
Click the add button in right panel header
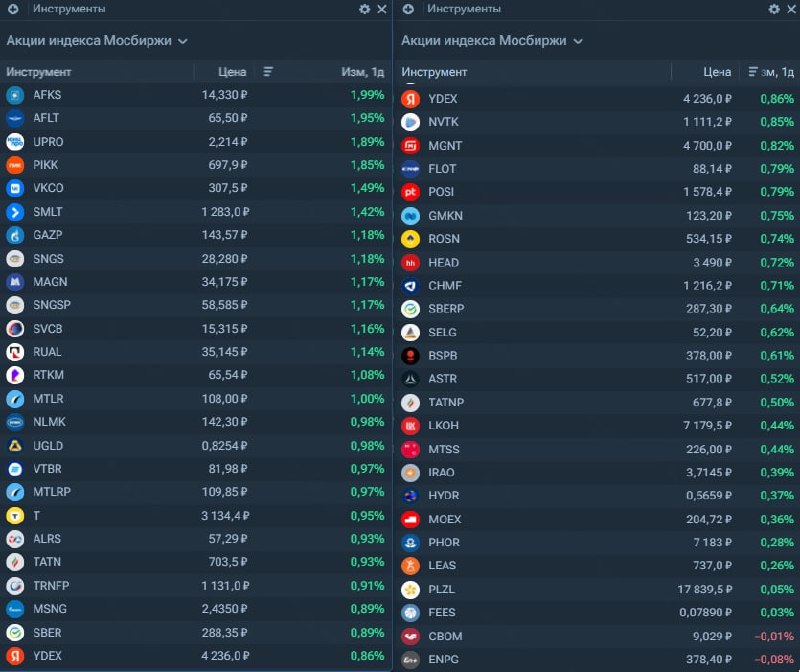point(408,9)
